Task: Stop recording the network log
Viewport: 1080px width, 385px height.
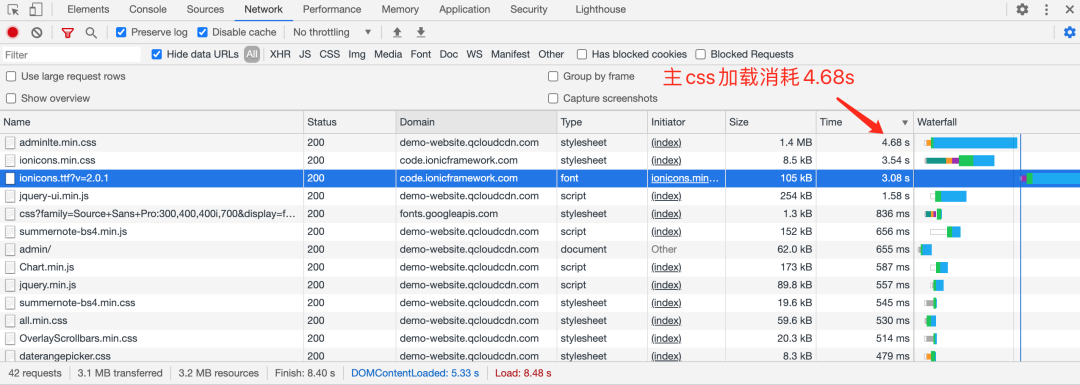Action: [x=12, y=32]
